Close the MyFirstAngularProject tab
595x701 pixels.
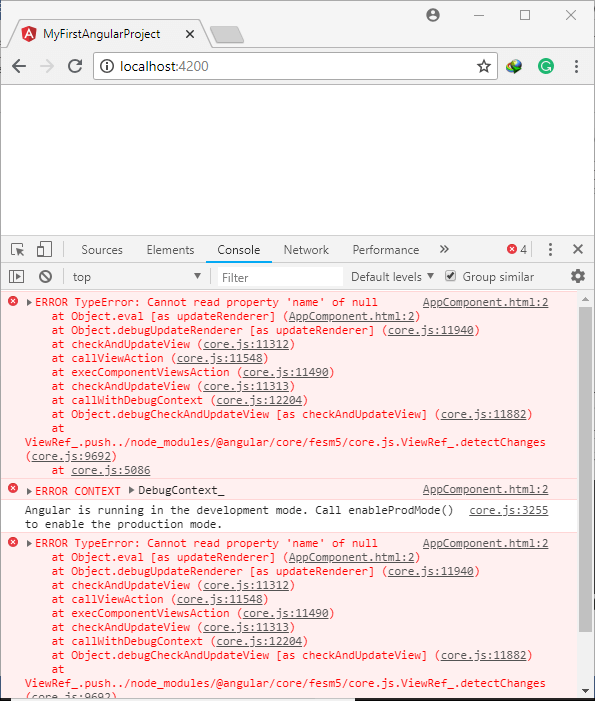190,34
